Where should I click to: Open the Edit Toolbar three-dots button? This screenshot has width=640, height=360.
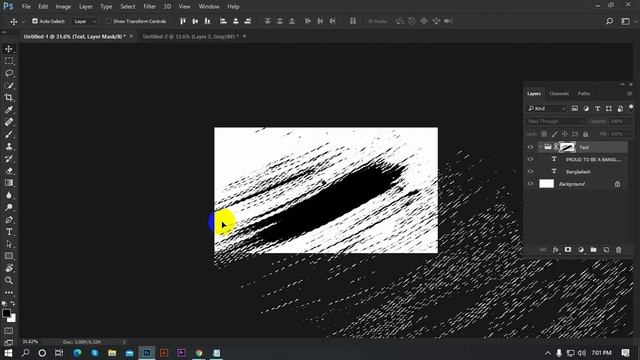coord(9,293)
